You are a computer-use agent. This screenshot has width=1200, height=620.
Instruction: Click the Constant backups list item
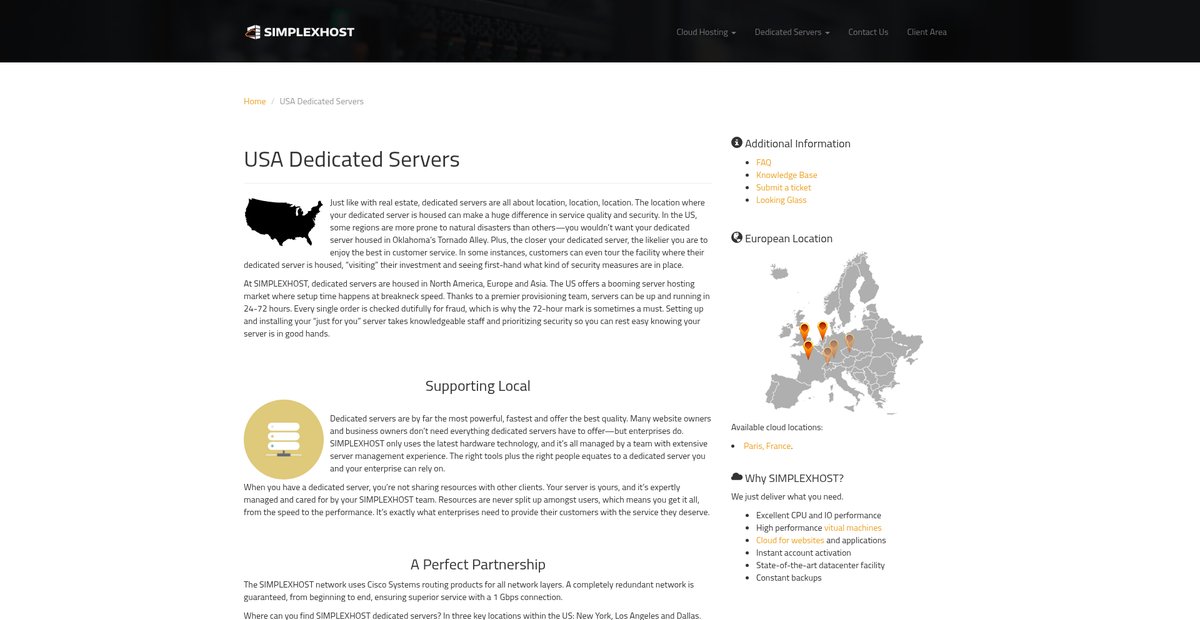pyautogui.click(x=789, y=577)
